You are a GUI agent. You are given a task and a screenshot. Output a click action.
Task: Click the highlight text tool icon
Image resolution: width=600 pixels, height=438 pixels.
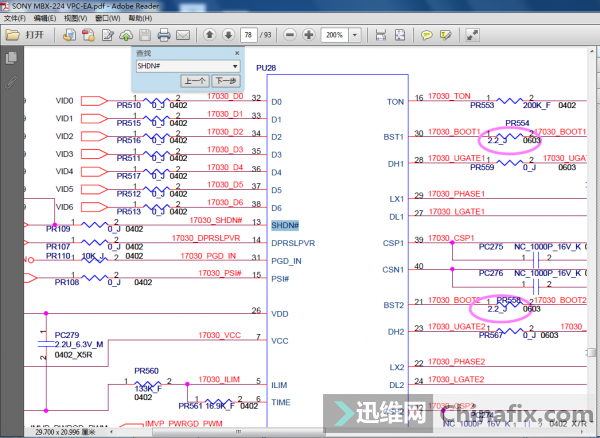pyautogui.click(x=445, y=35)
